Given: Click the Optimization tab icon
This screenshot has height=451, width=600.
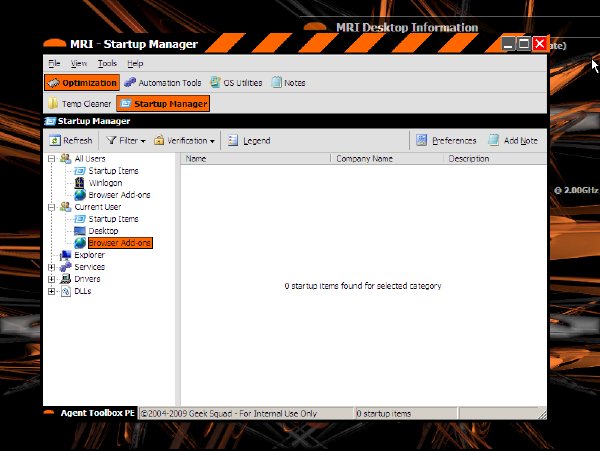Looking at the screenshot, I should (54, 83).
